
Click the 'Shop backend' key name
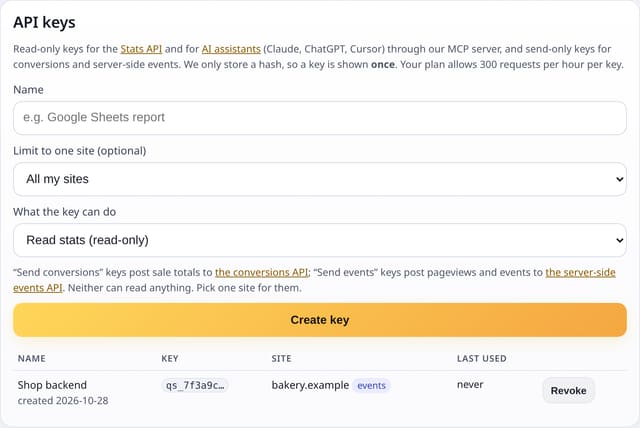52,385
